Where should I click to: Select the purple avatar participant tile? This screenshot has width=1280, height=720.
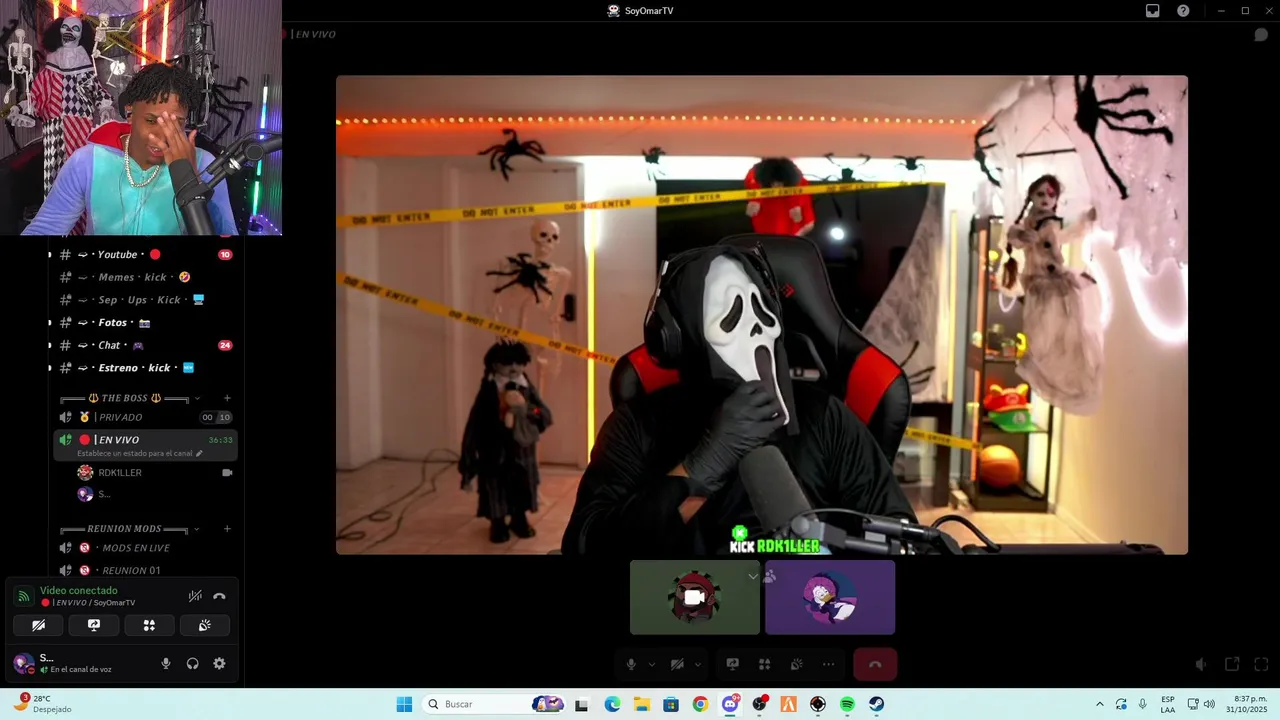pyautogui.click(x=830, y=597)
